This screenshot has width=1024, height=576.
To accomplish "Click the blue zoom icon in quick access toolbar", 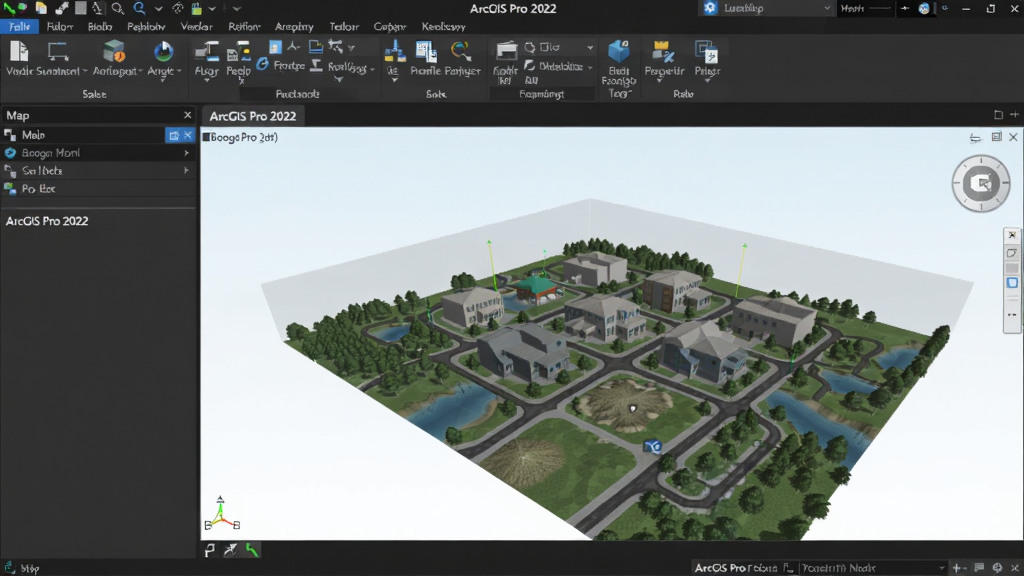I will (x=139, y=8).
